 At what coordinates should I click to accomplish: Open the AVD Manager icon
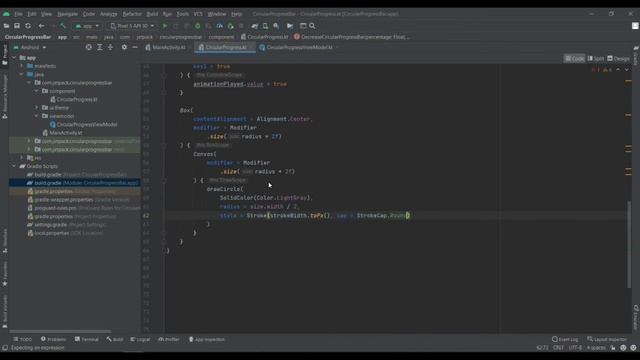(265, 26)
